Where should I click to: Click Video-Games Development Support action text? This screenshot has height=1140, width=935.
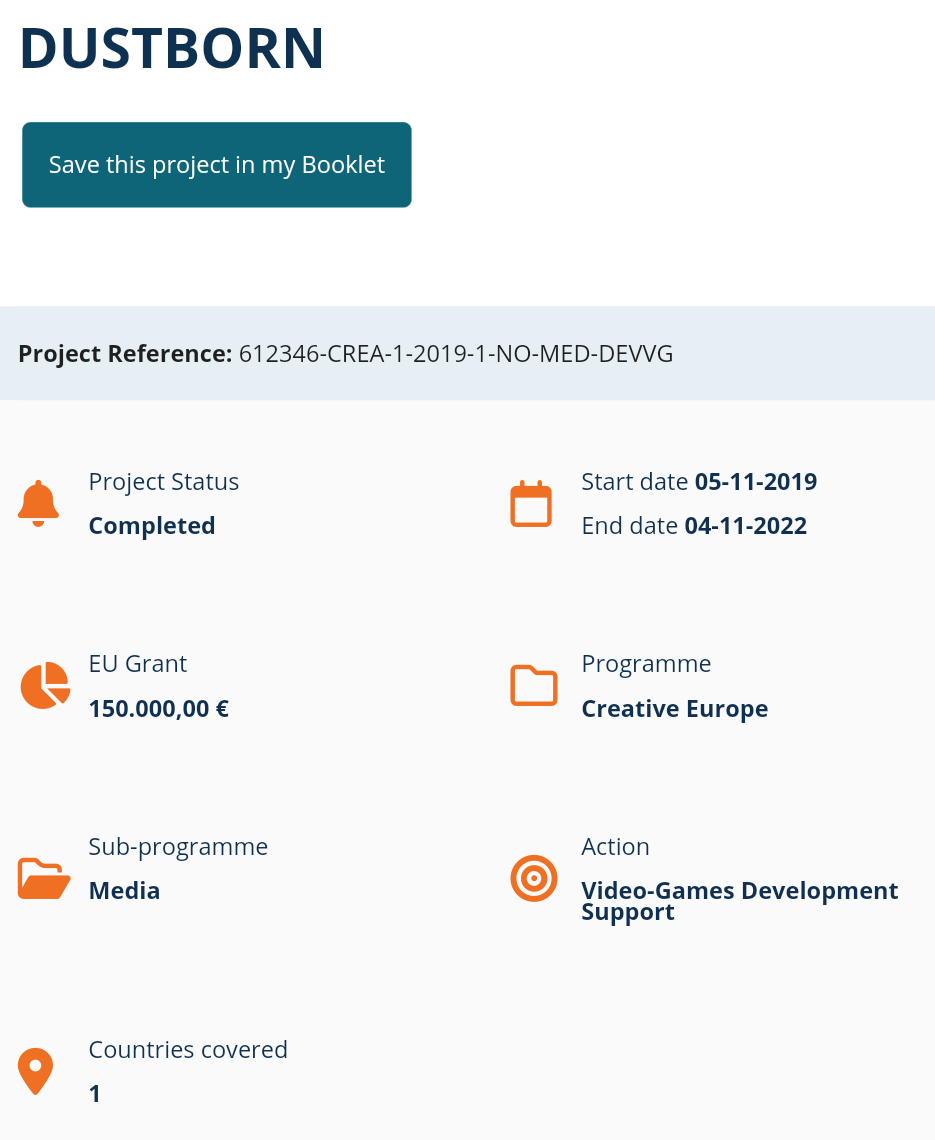740,901
